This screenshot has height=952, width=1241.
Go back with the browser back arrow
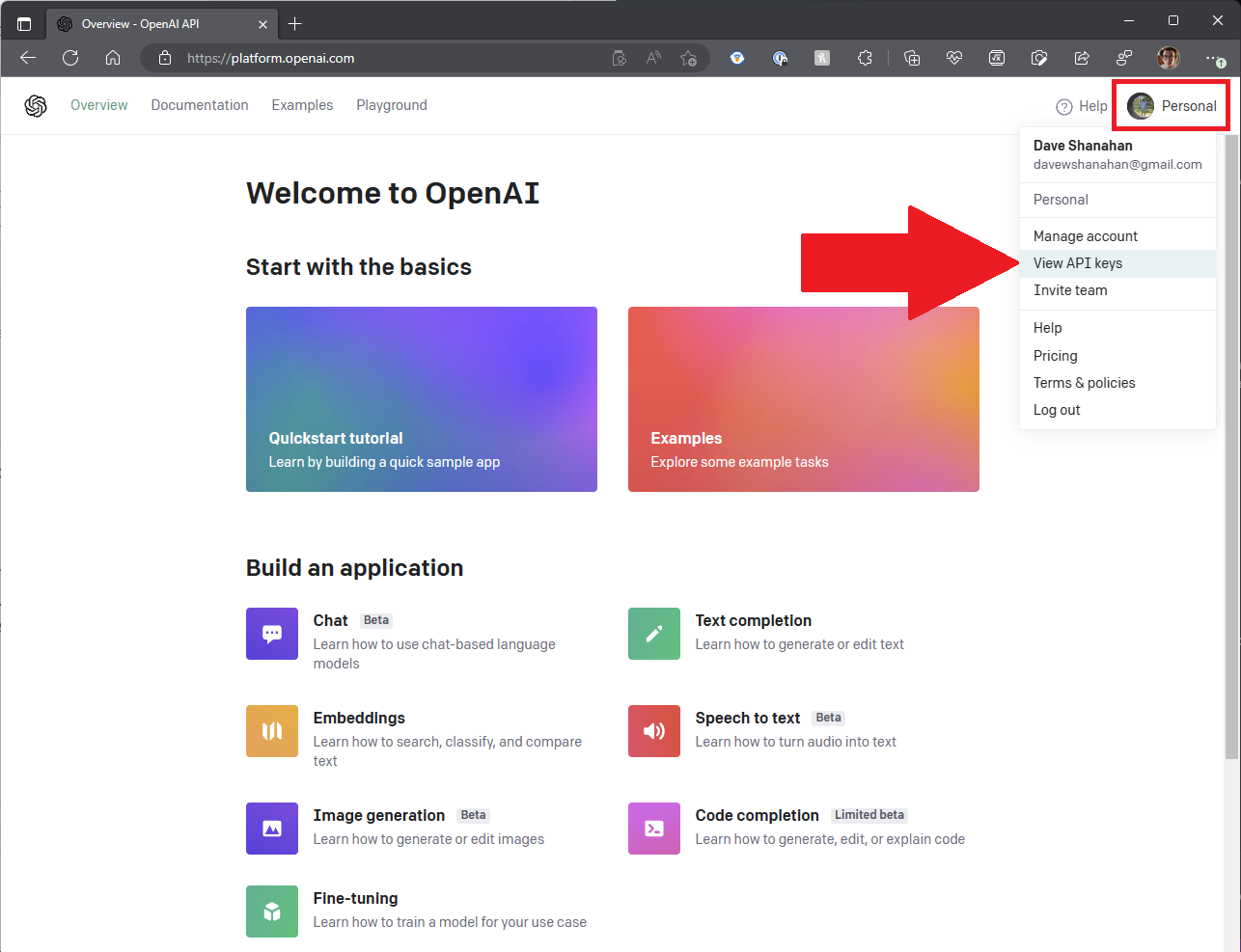(28, 58)
